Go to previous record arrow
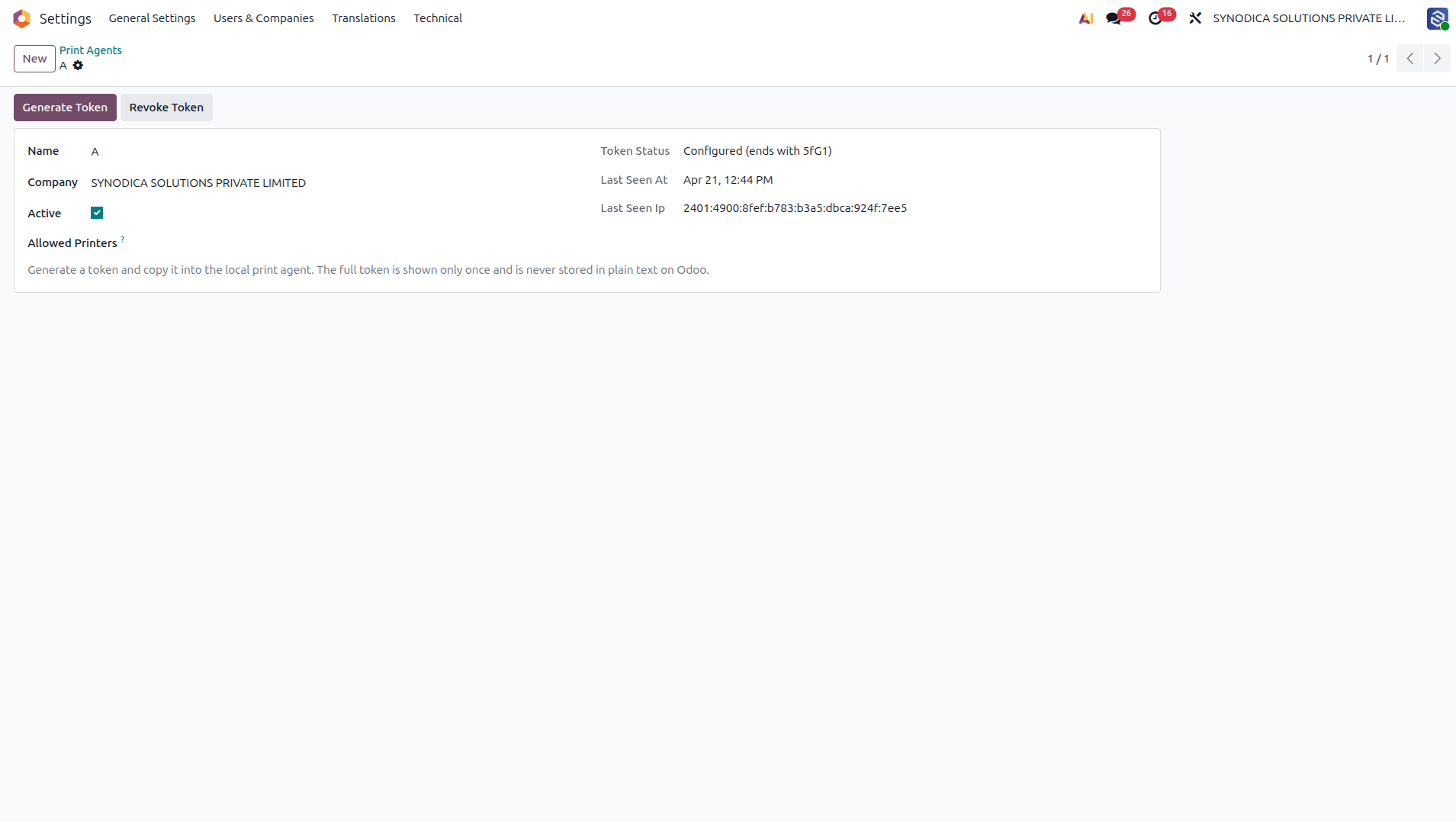The width and height of the screenshot is (1456, 822). [1410, 59]
